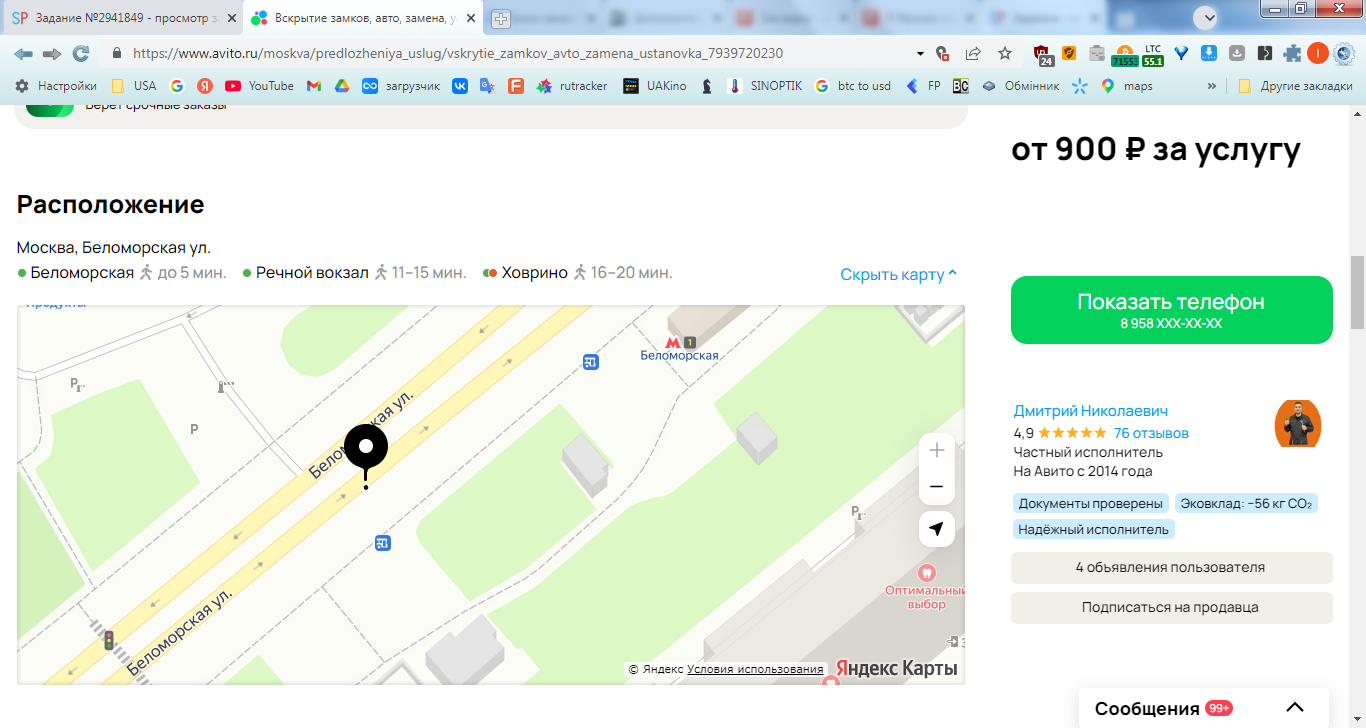The width and height of the screenshot is (1366, 728).
Task: Open the SINOPTIK bookmark
Action: pyautogui.click(x=765, y=86)
